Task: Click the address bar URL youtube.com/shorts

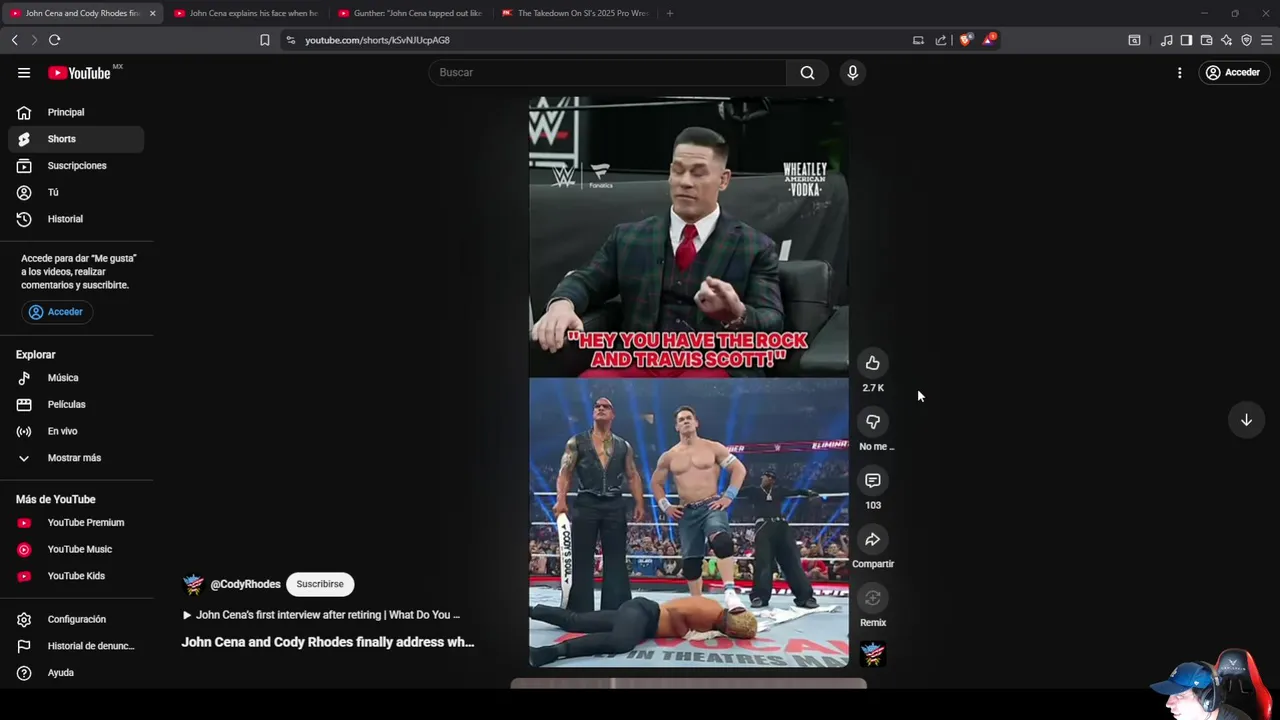Action: tap(377, 40)
